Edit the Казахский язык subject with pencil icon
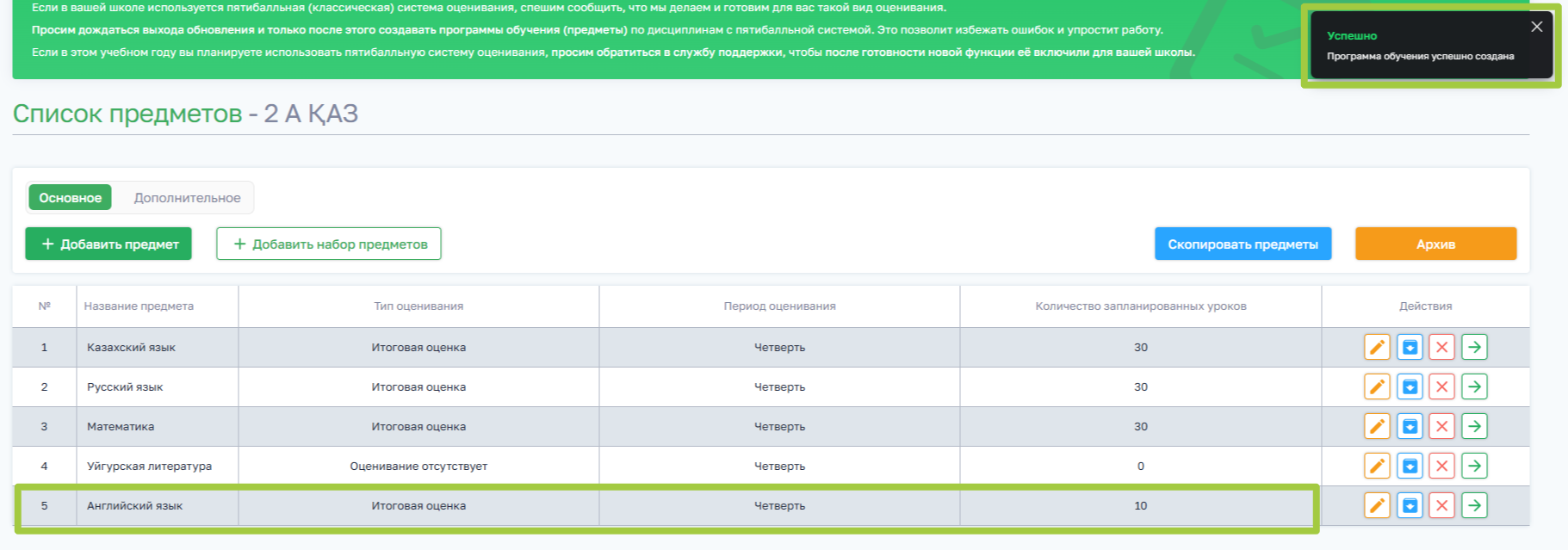This screenshot has height=550, width=1568. 1377,347
